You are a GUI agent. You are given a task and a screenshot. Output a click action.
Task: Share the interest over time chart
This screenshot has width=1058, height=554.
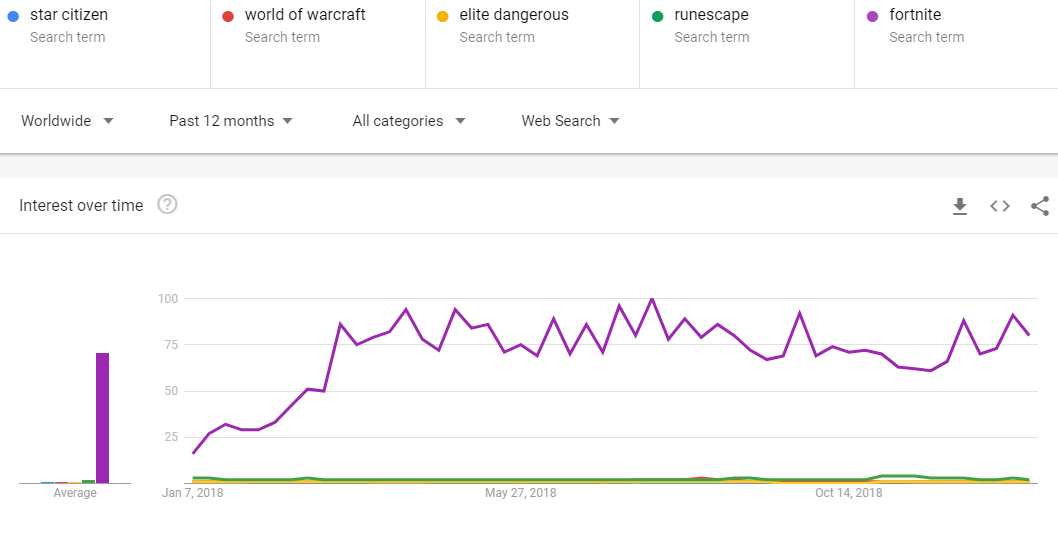(x=1040, y=206)
